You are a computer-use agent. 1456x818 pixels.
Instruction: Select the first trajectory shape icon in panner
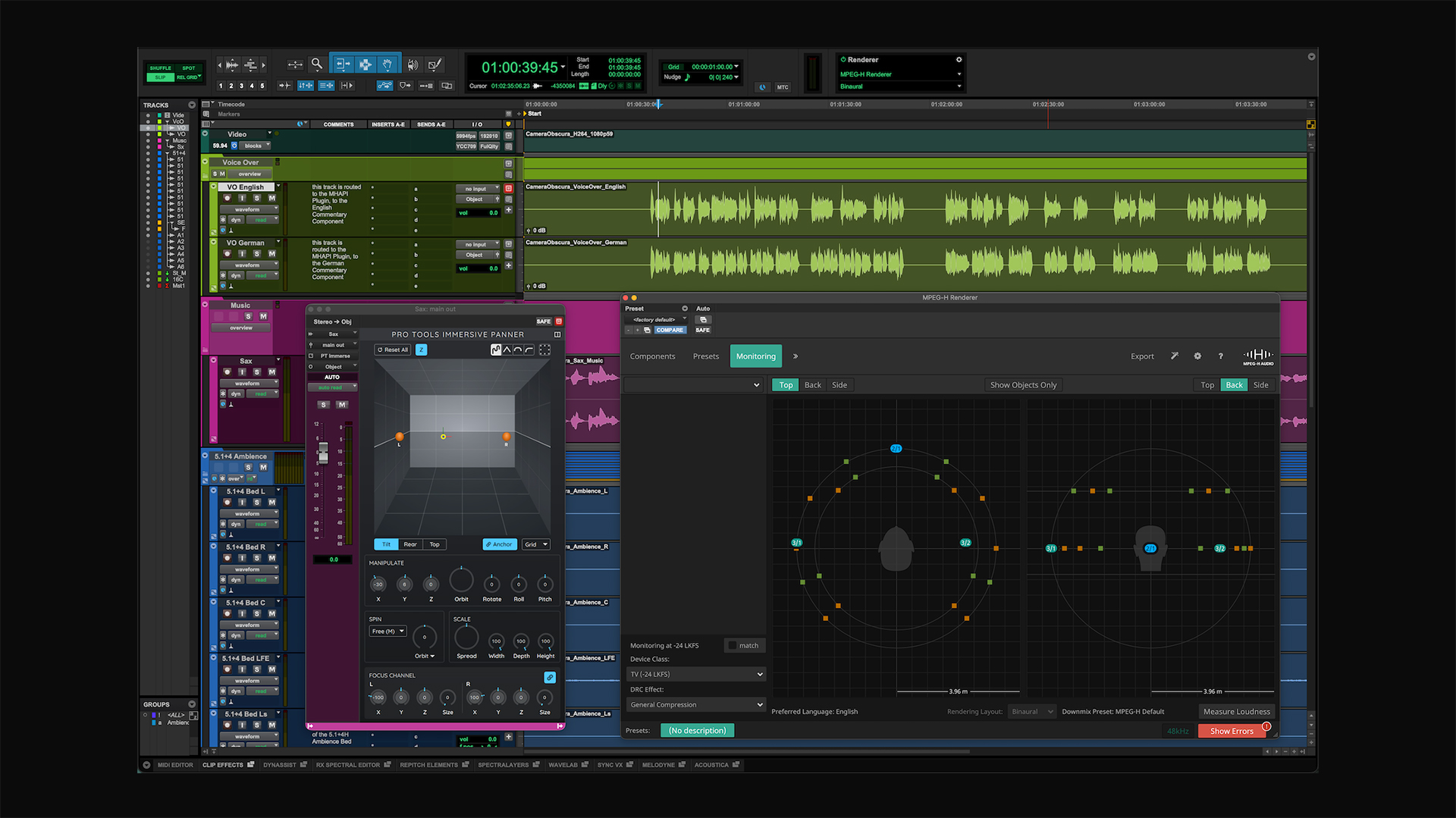pyautogui.click(x=496, y=349)
